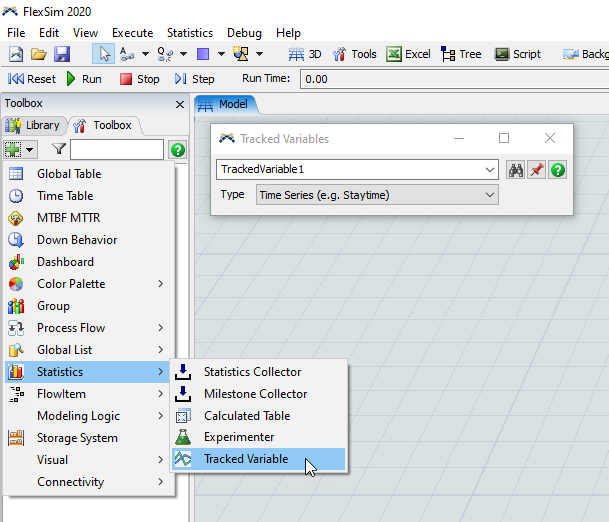Viewport: 609px width, 522px height.
Task: Add a Statistics Collector
Action: coord(259,372)
